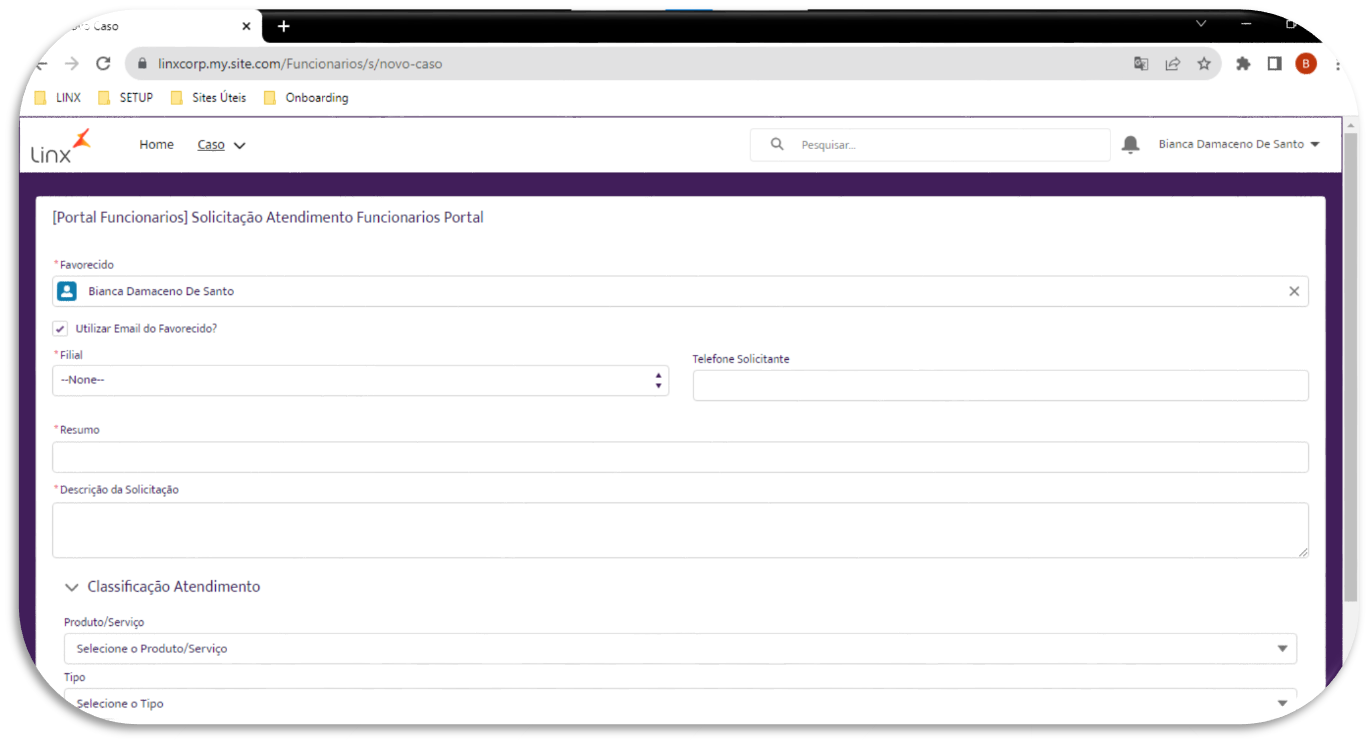Image resolution: width=1370 pixels, height=744 pixels.
Task: Open the browser extensions puzzle icon
Action: (1243, 64)
